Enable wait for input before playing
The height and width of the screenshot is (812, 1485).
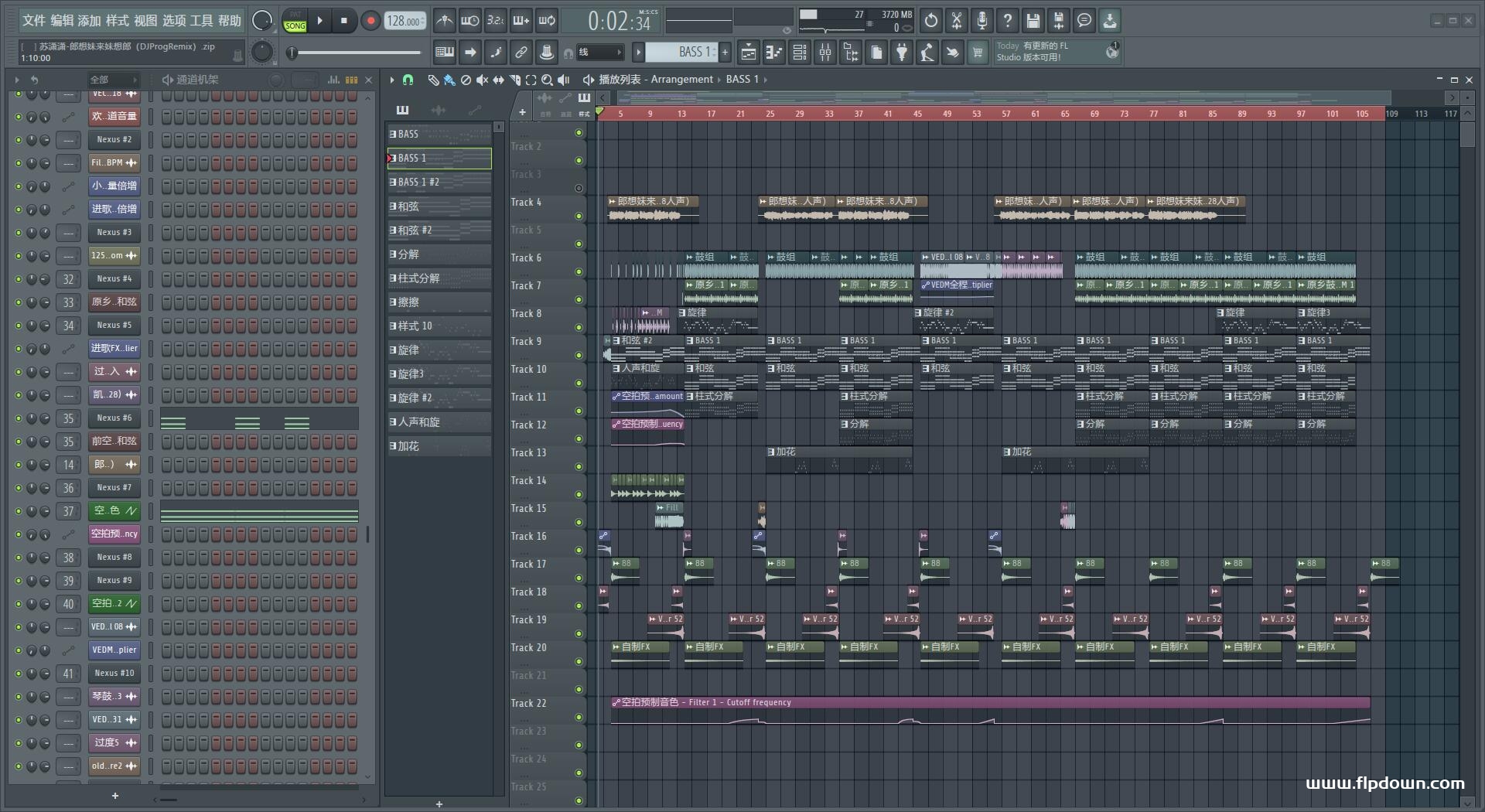tap(469, 21)
